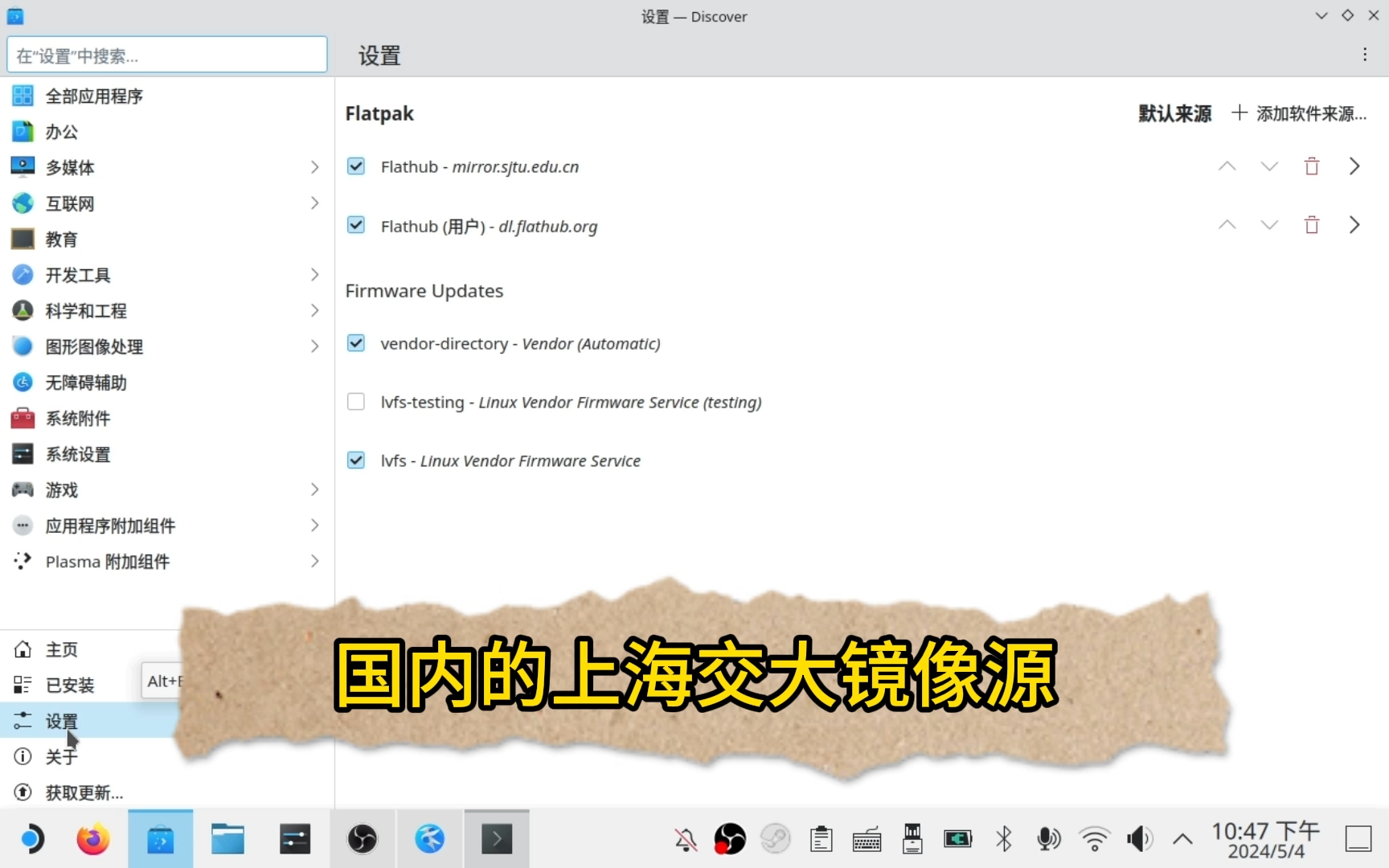The image size is (1389, 868).
Task: Toggle the vendor-directory firmware checkbox
Action: 356,343
